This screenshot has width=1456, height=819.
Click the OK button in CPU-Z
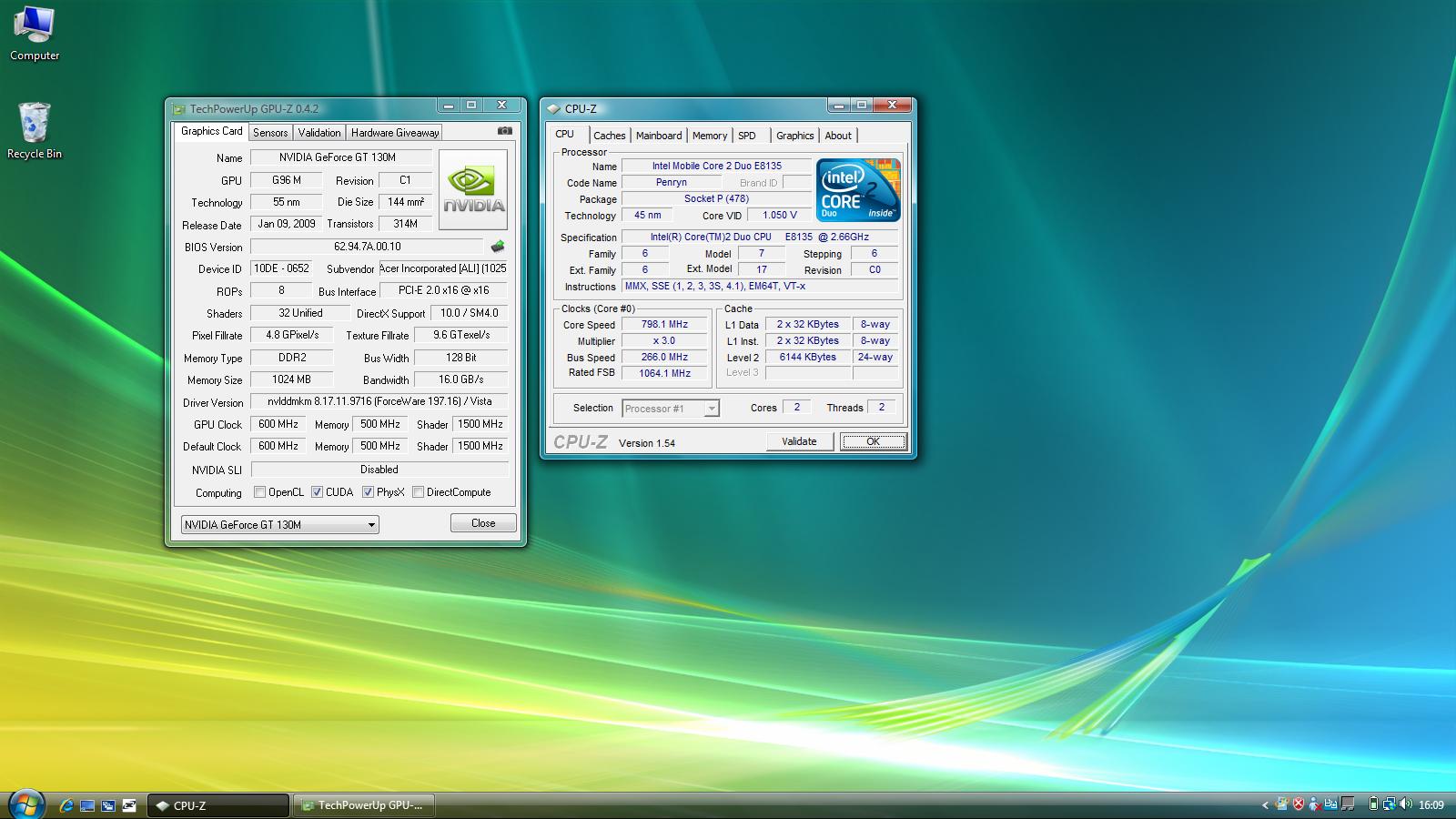pos(873,441)
